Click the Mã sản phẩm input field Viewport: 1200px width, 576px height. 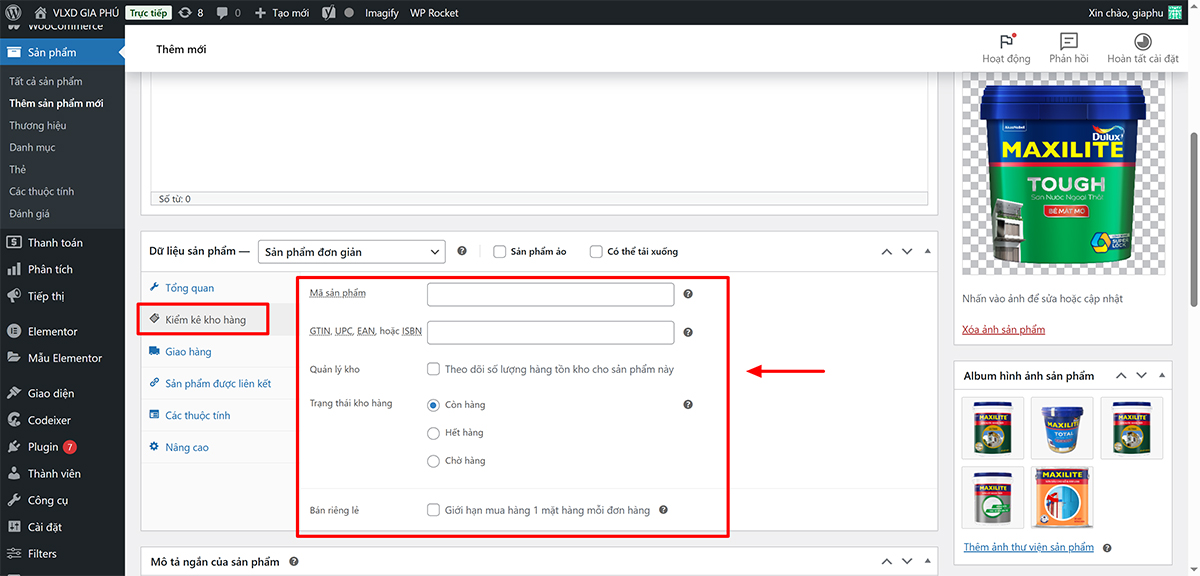550,294
